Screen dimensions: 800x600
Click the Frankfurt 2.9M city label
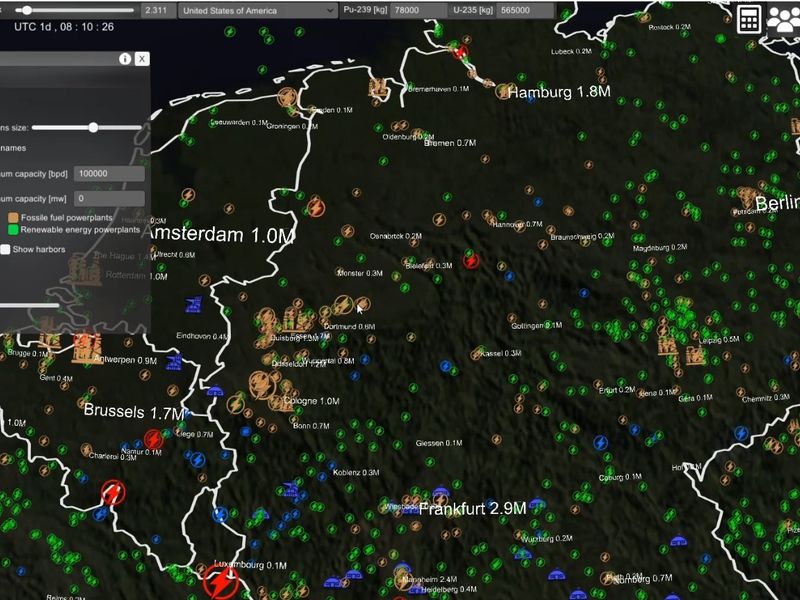(472, 509)
